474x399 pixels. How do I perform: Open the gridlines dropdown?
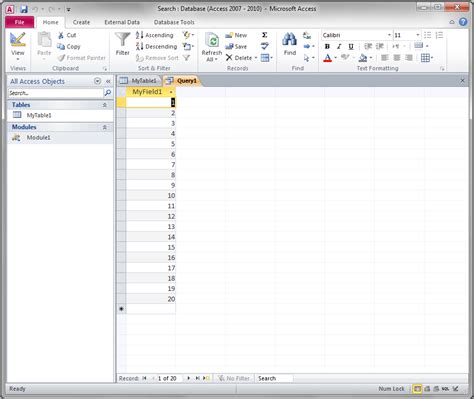coord(427,58)
